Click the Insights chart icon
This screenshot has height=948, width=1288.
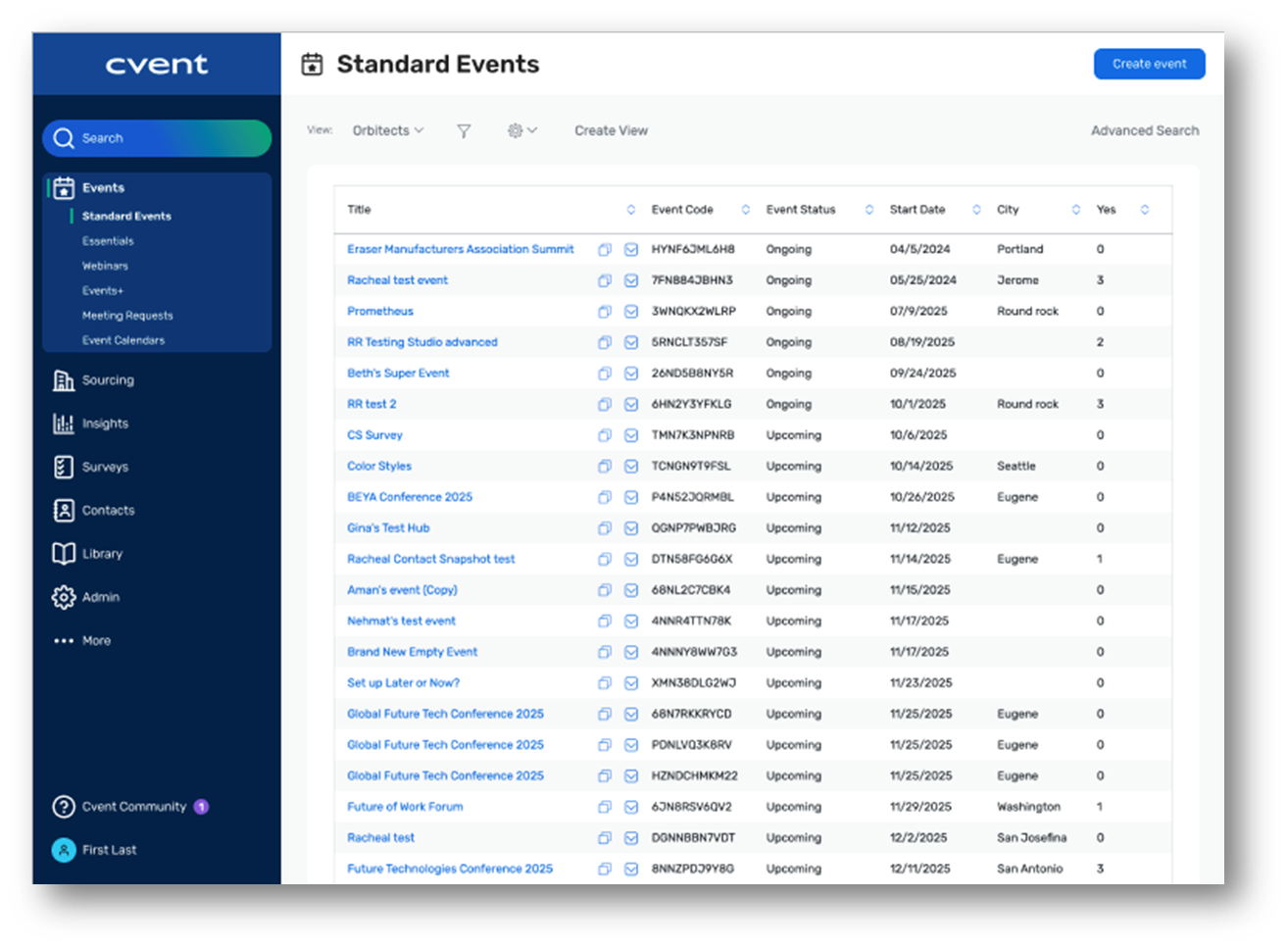pos(64,424)
